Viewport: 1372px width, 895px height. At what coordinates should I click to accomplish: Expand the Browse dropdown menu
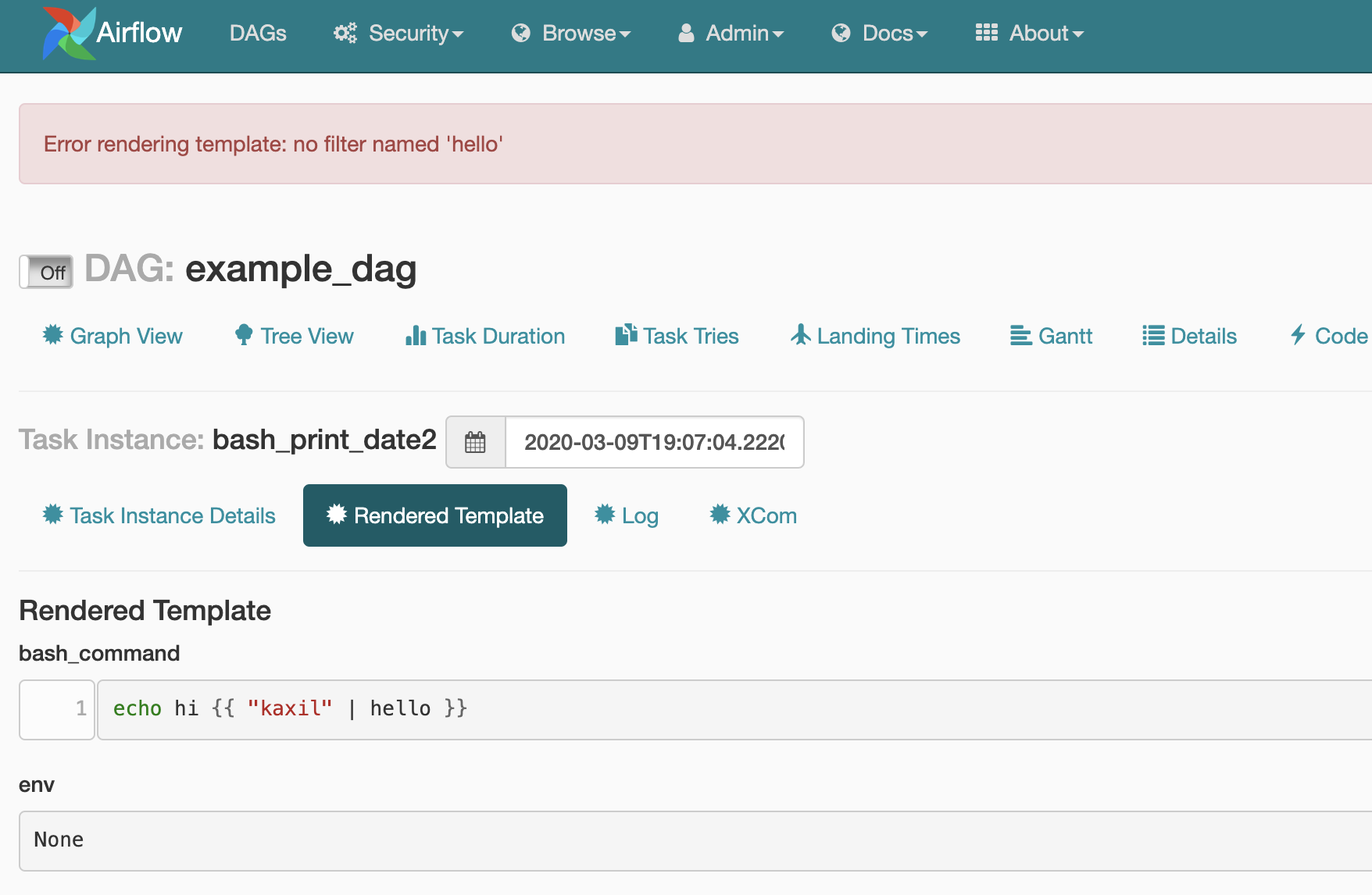(571, 33)
